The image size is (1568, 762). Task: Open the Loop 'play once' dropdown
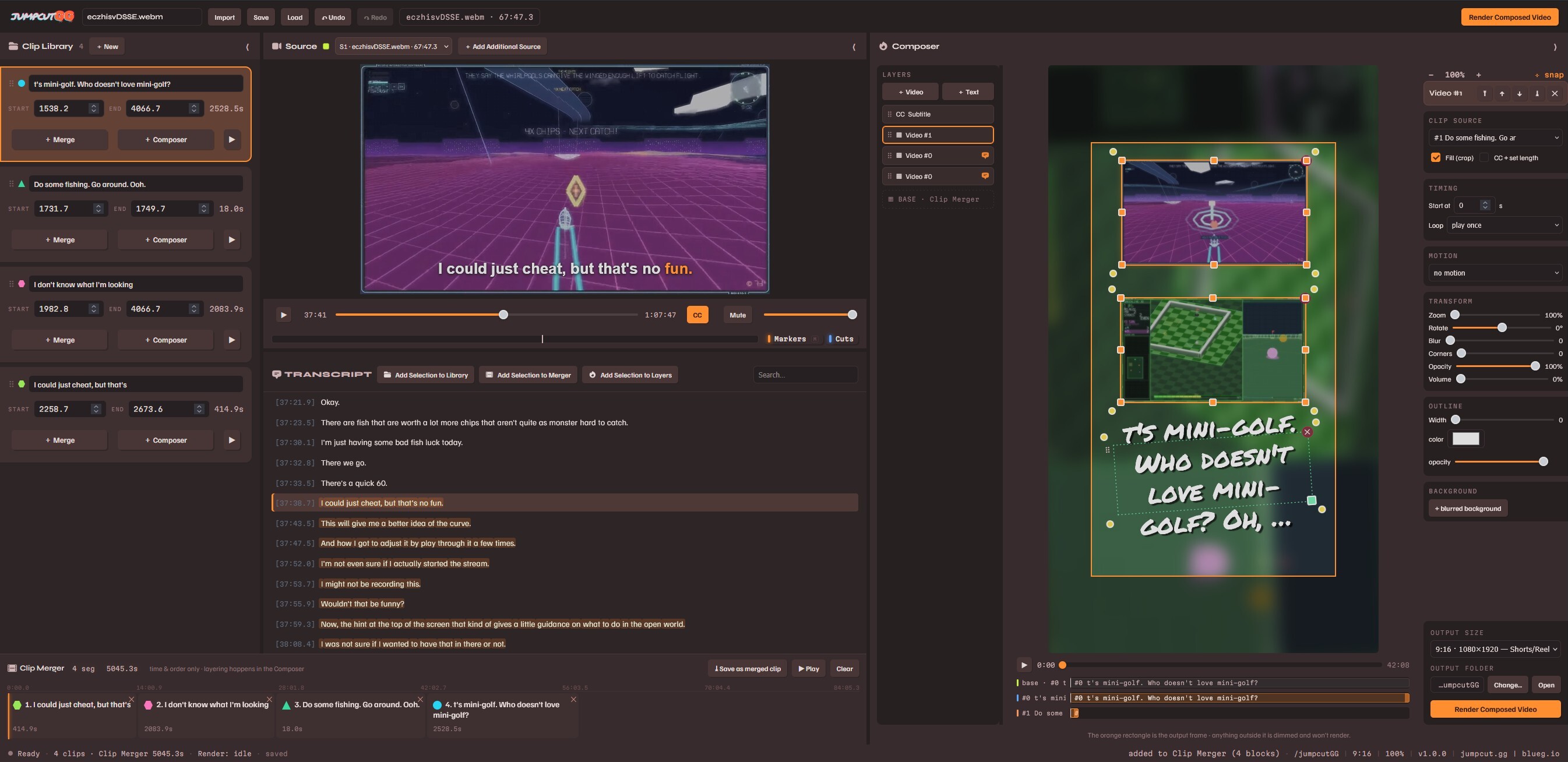click(x=1504, y=225)
